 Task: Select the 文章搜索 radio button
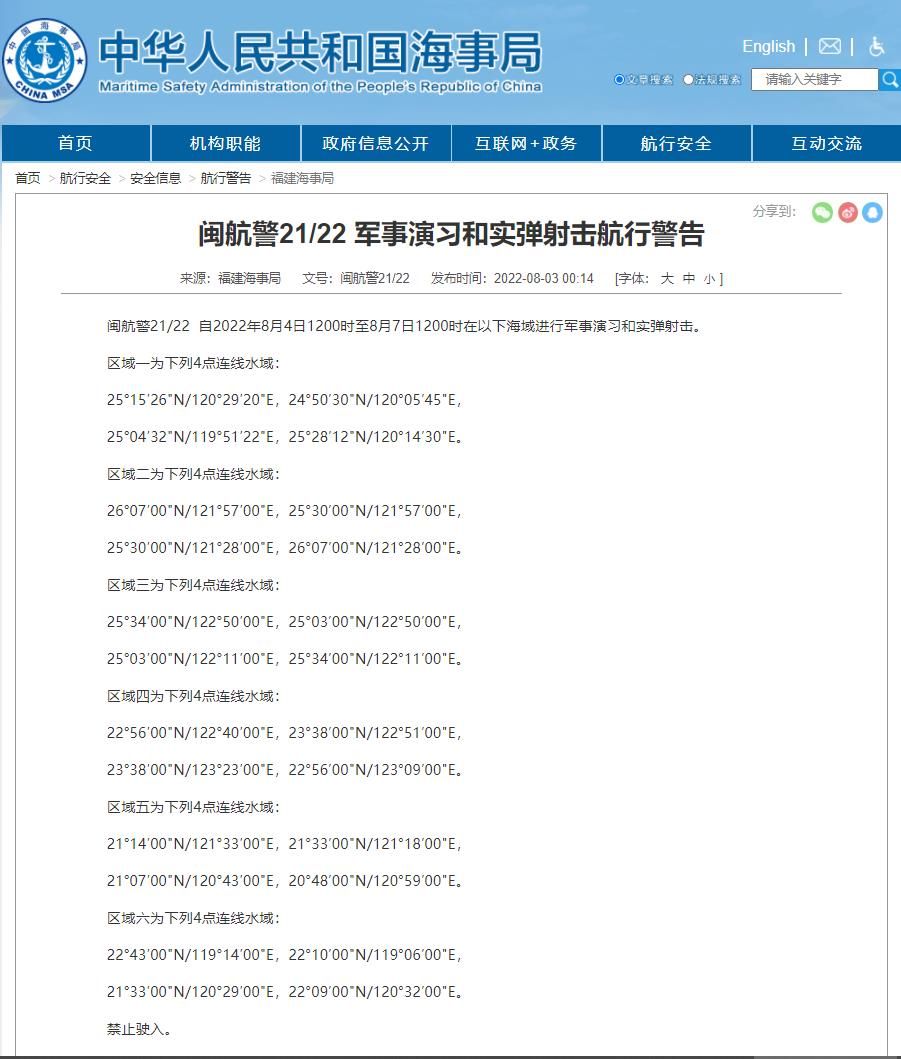click(620, 79)
